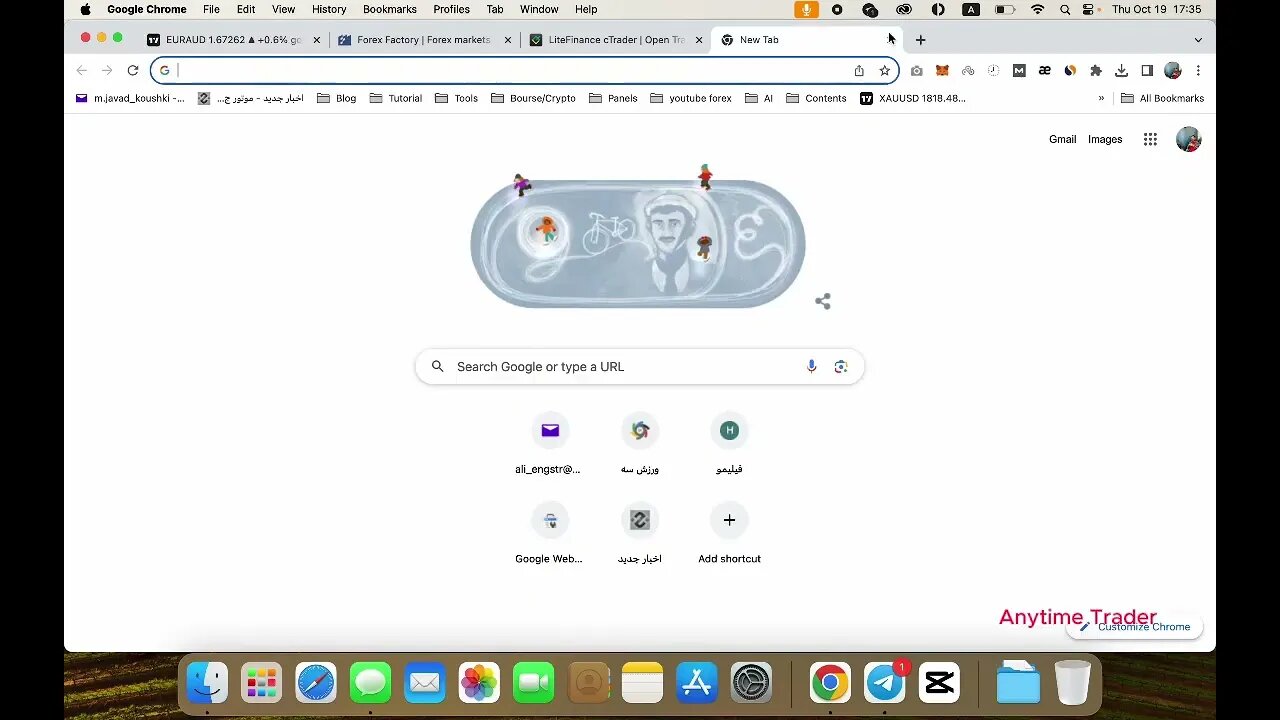Open the XAUUSD bookmark
The image size is (1280, 720).
click(x=913, y=99)
